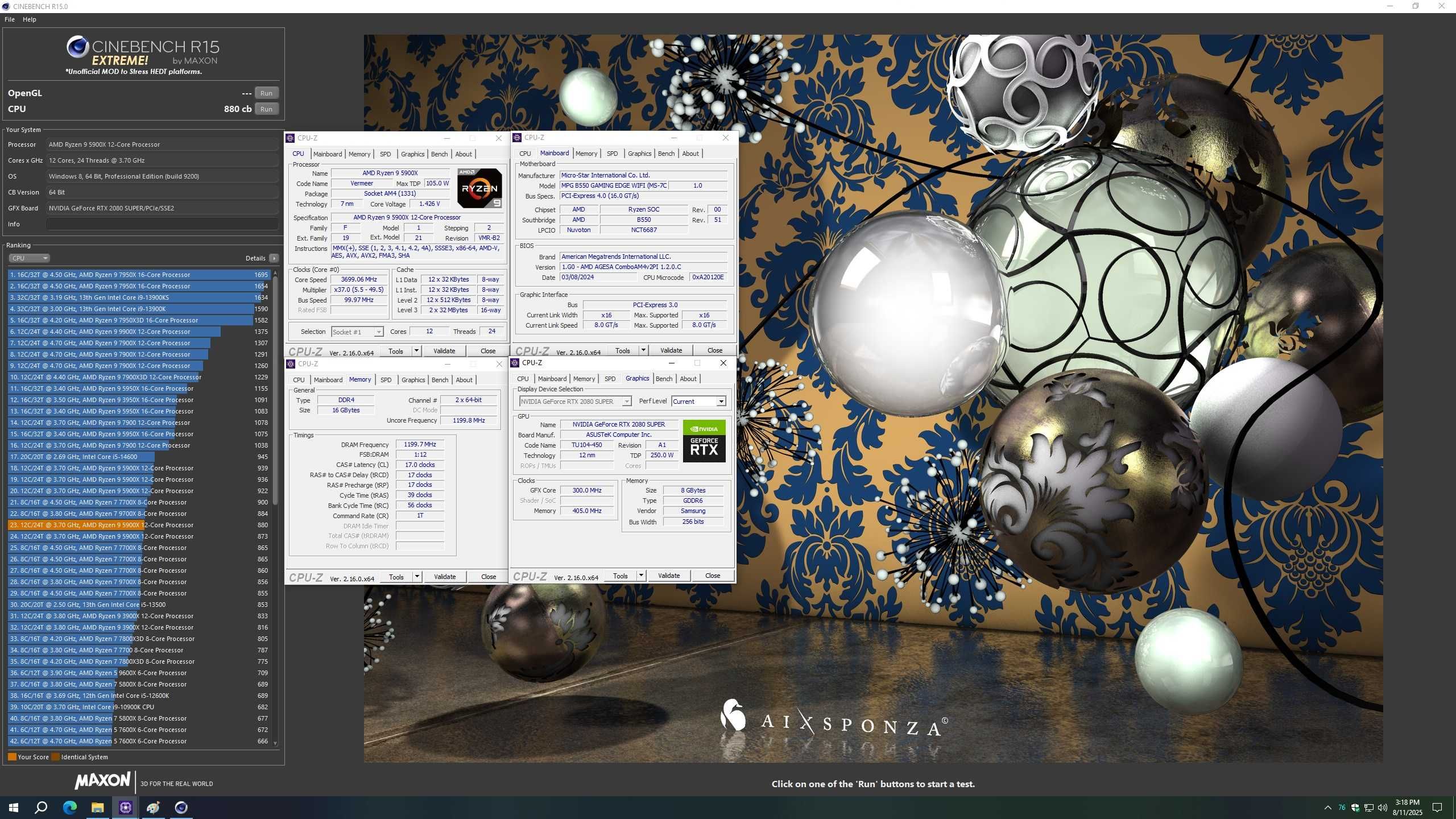The image size is (1456, 819).
Task: Run the OpenGL benchmark
Action: click(266, 93)
